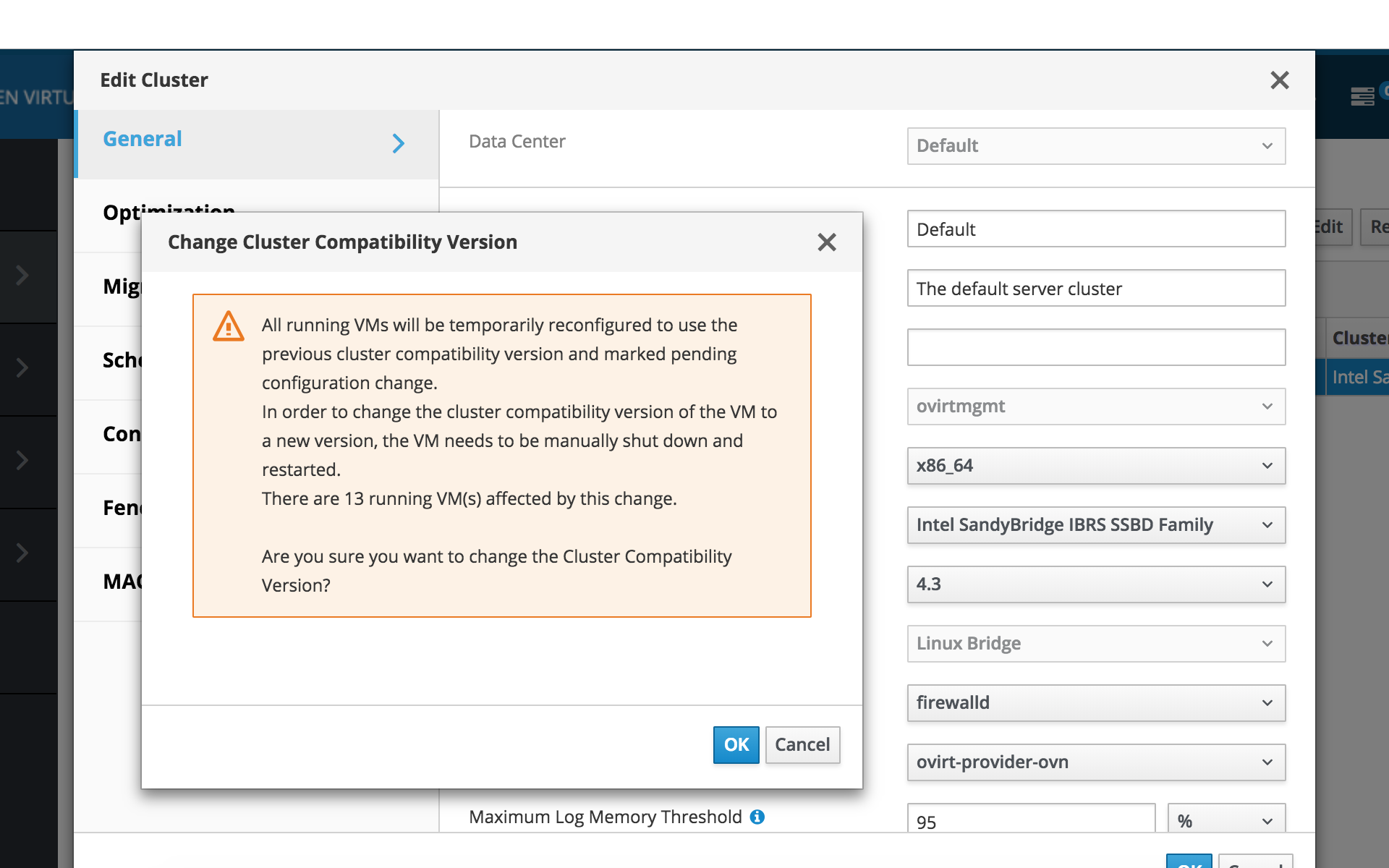
Task: Click info icon beside Maximum Log Memory Threshold
Action: (757, 817)
